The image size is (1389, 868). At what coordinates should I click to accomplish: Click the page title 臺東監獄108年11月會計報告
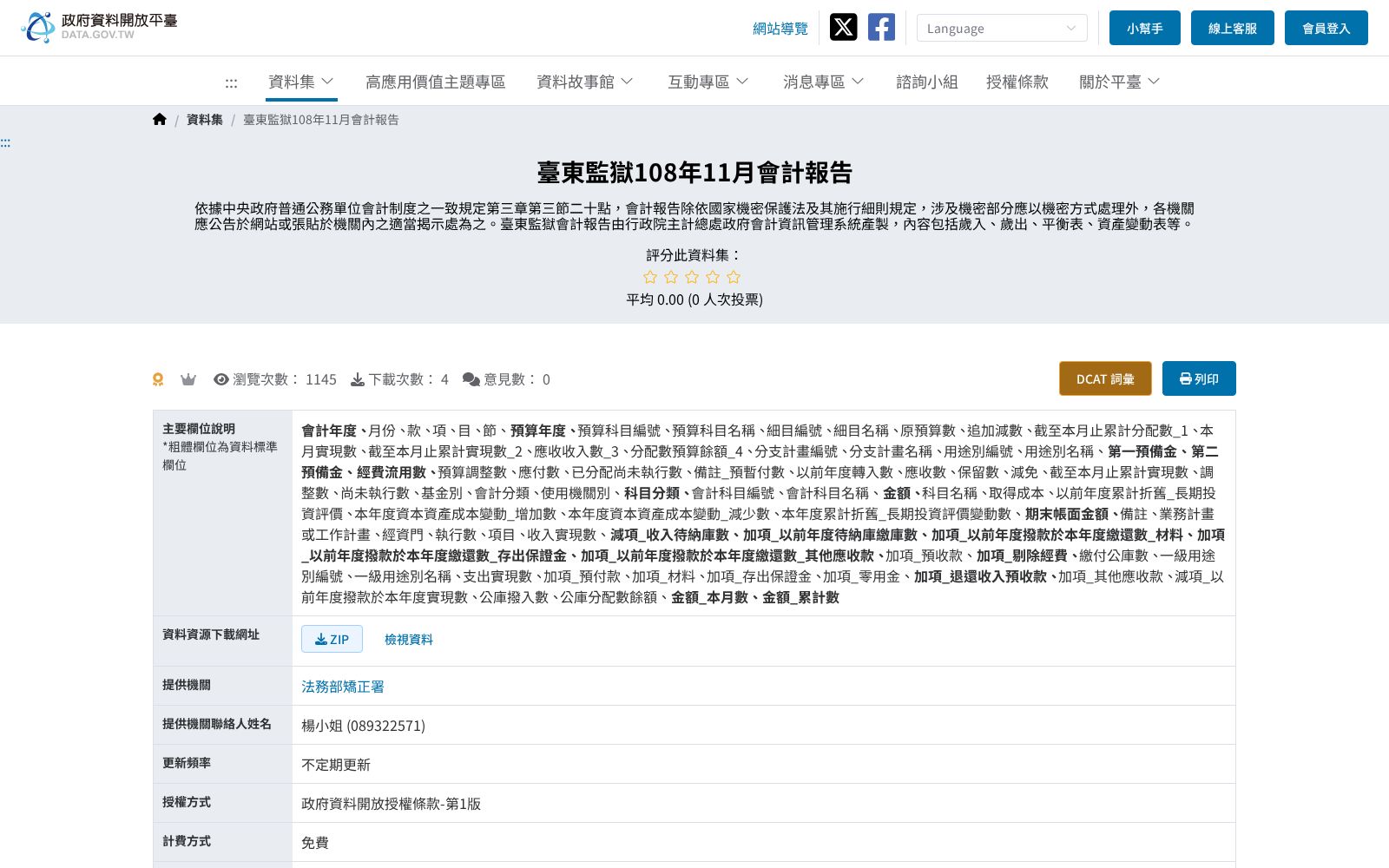pyautogui.click(x=694, y=173)
